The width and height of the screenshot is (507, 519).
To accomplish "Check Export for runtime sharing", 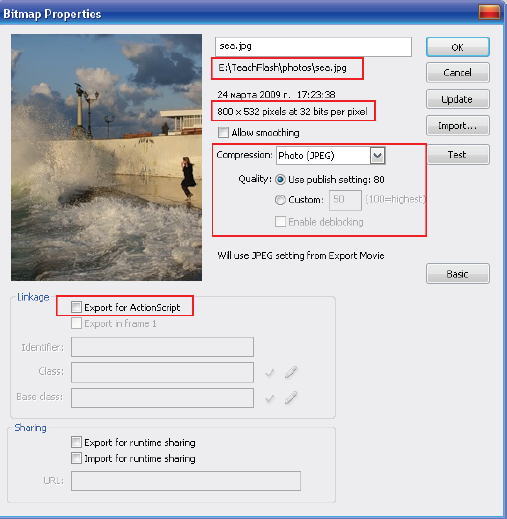I will tap(76, 442).
